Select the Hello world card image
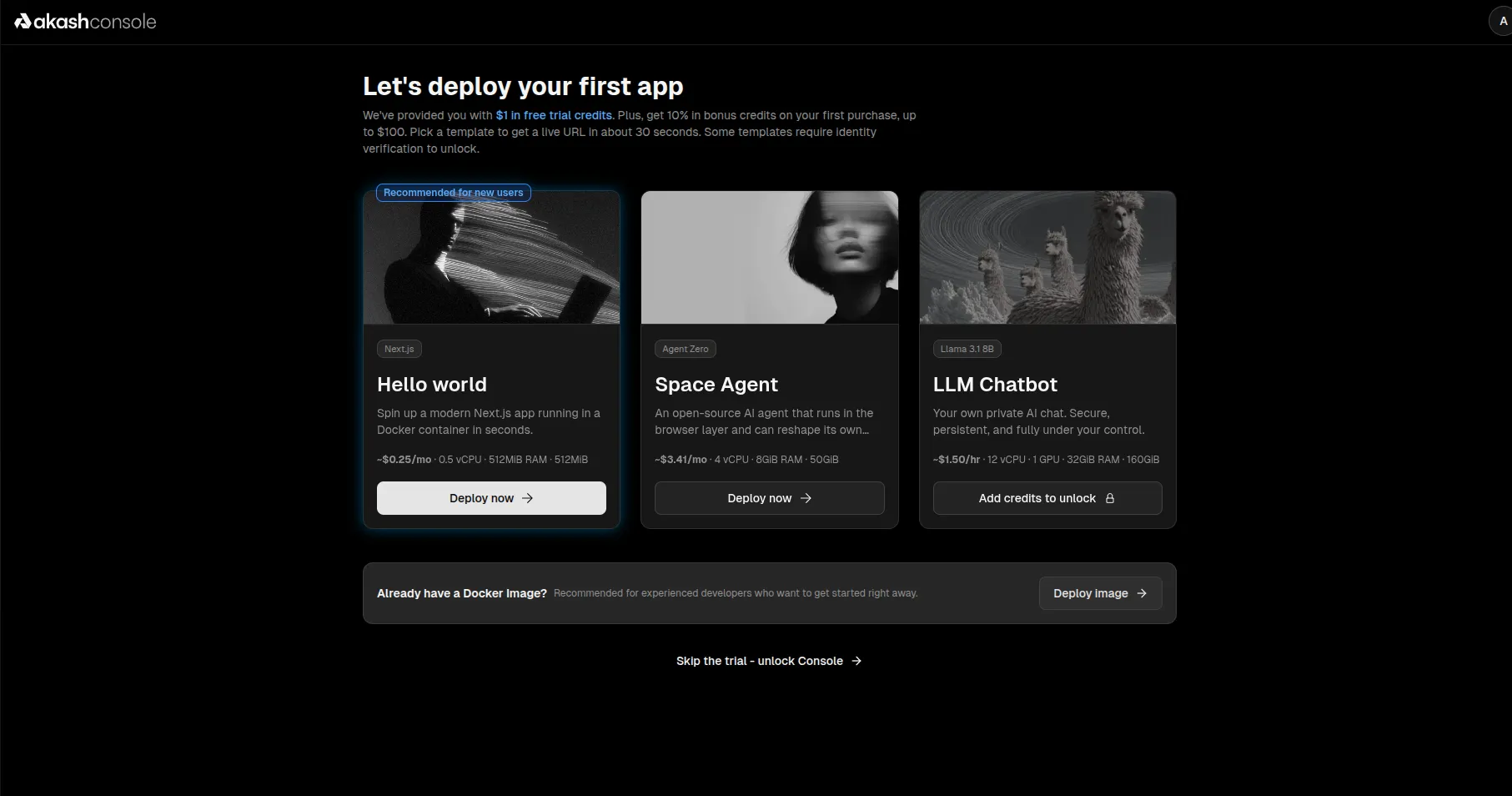 pos(491,258)
